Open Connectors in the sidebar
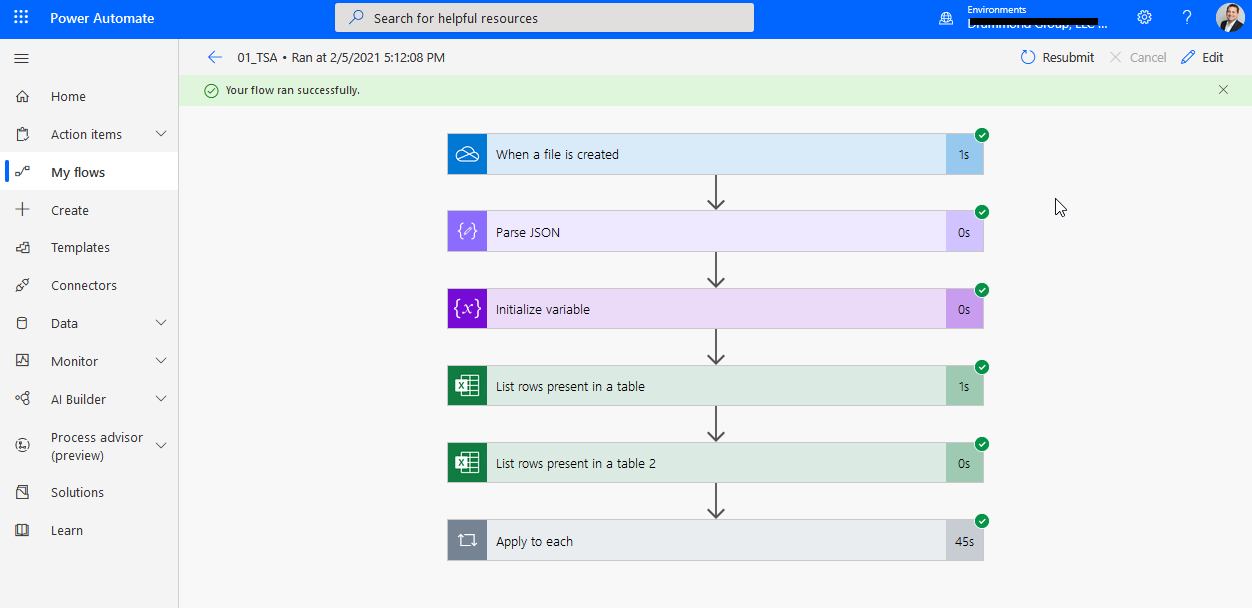 tap(84, 285)
